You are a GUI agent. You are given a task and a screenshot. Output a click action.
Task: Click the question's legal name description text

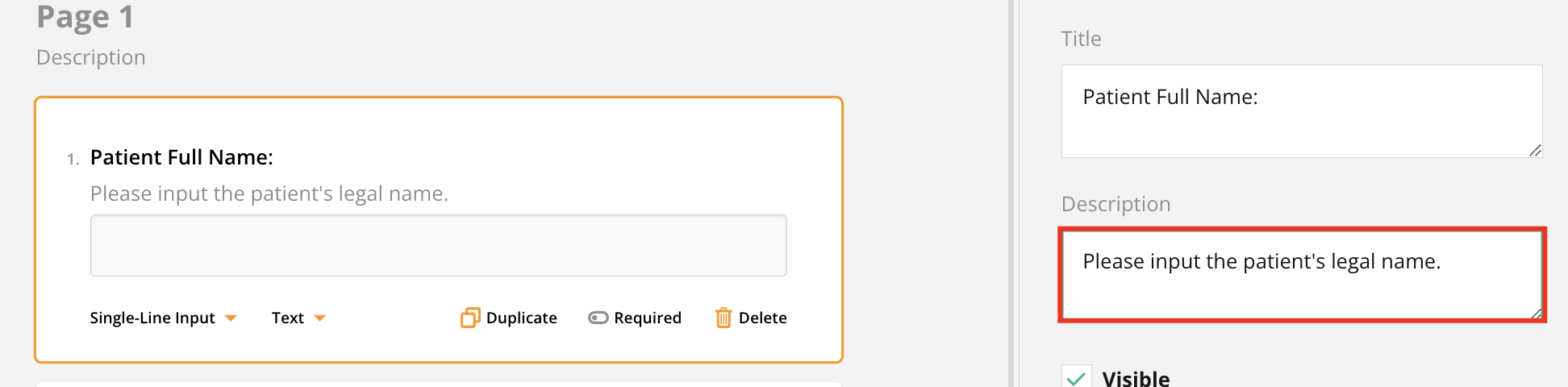coord(269,193)
